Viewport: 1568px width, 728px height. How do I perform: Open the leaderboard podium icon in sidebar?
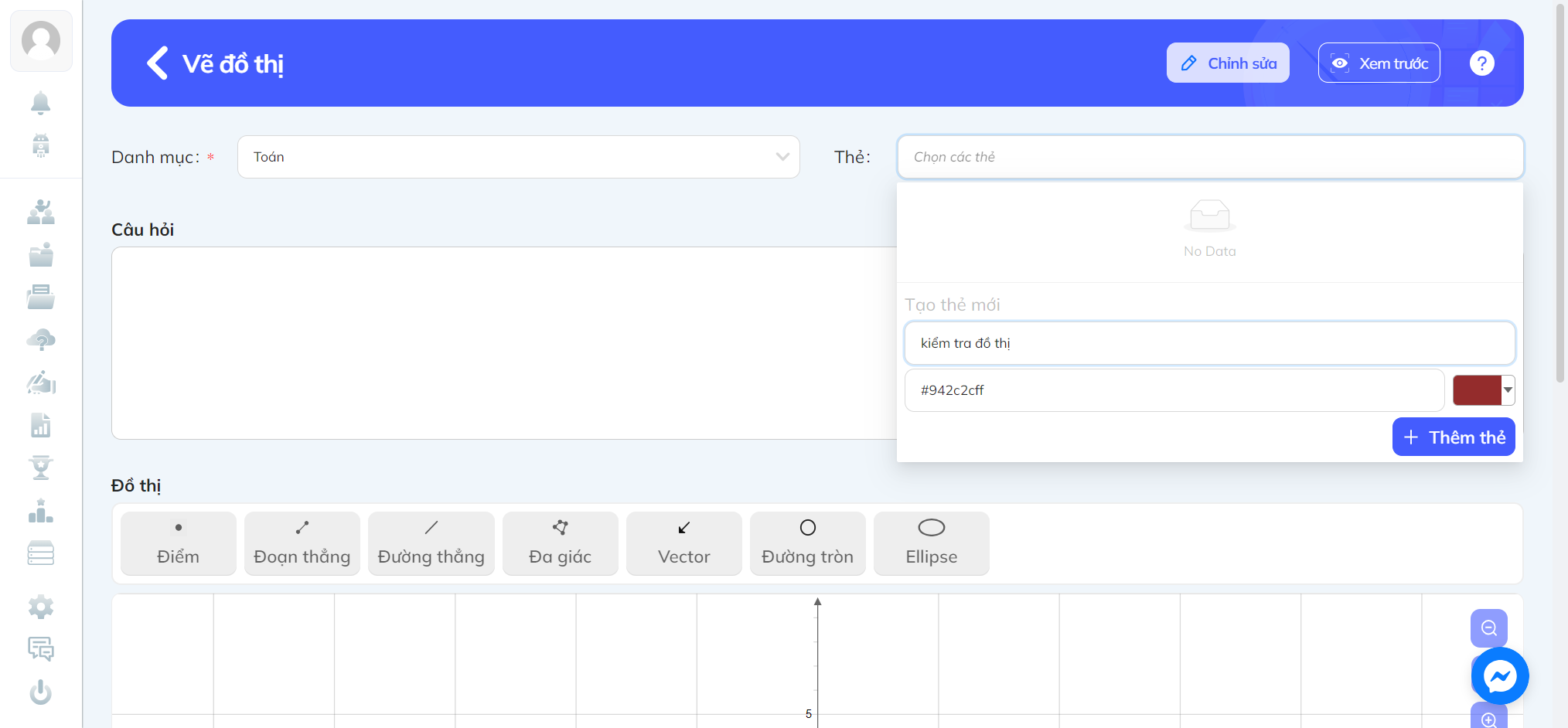point(41,511)
